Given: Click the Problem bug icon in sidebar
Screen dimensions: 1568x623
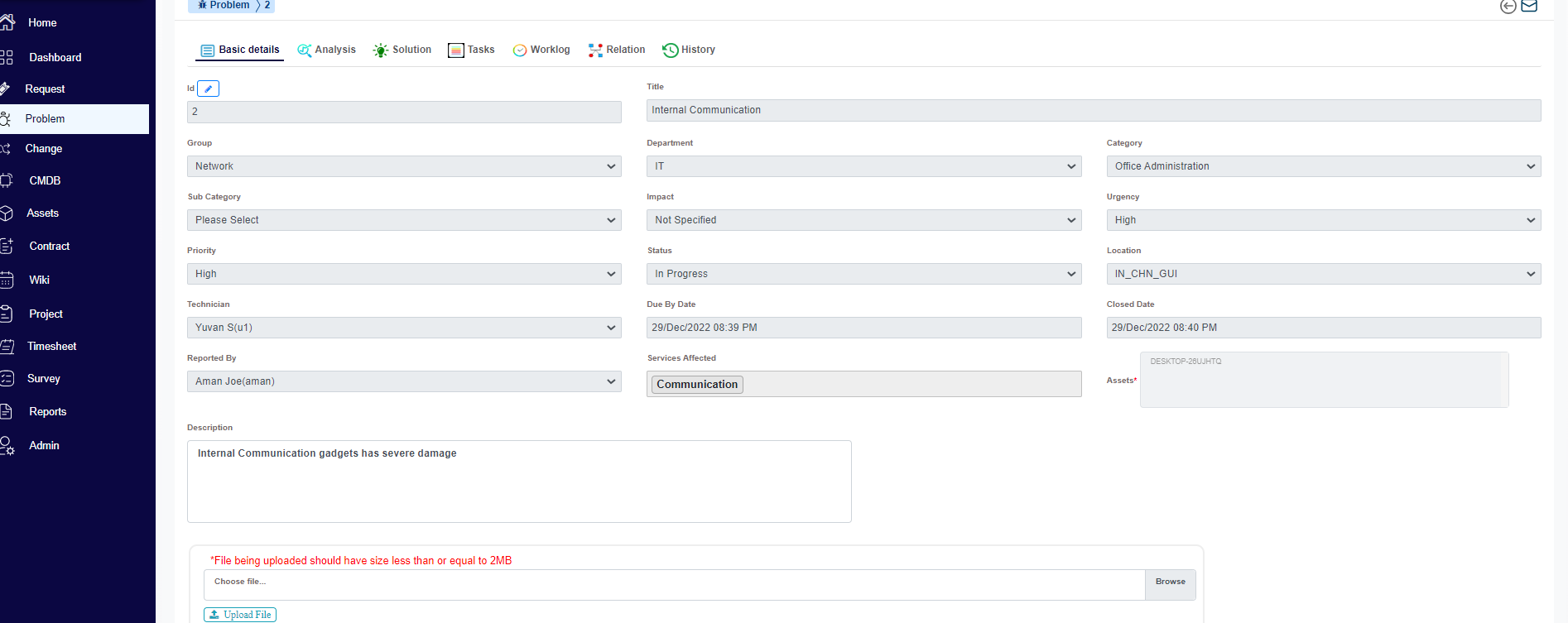Looking at the screenshot, I should pyautogui.click(x=5, y=119).
